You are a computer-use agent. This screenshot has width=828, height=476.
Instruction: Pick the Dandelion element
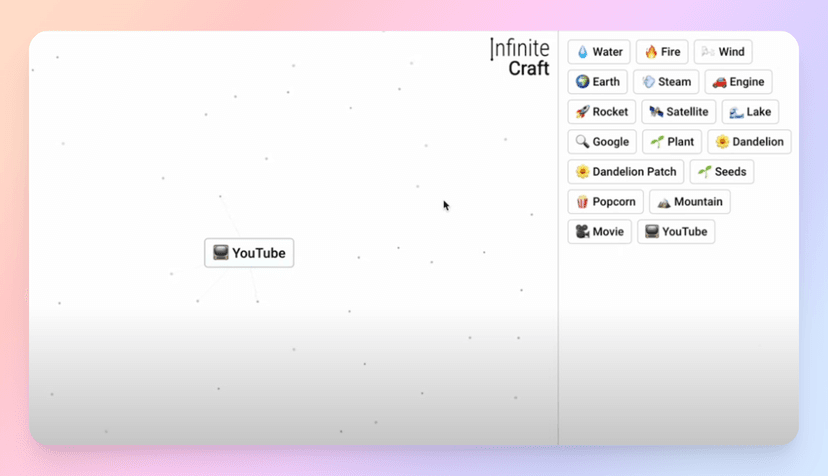pyautogui.click(x=749, y=142)
